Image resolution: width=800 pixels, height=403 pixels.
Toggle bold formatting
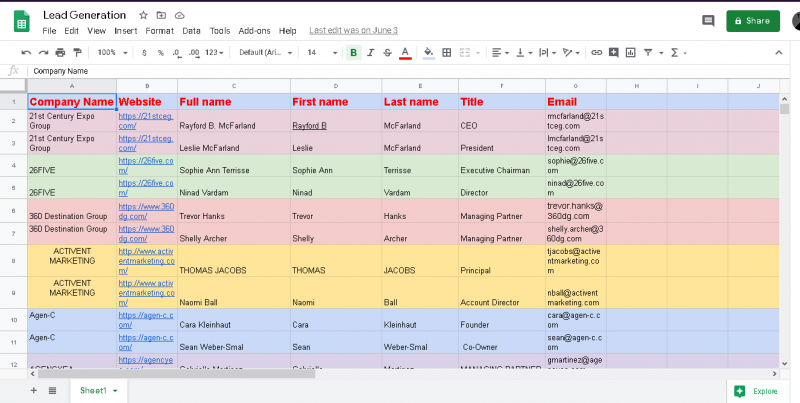point(354,52)
